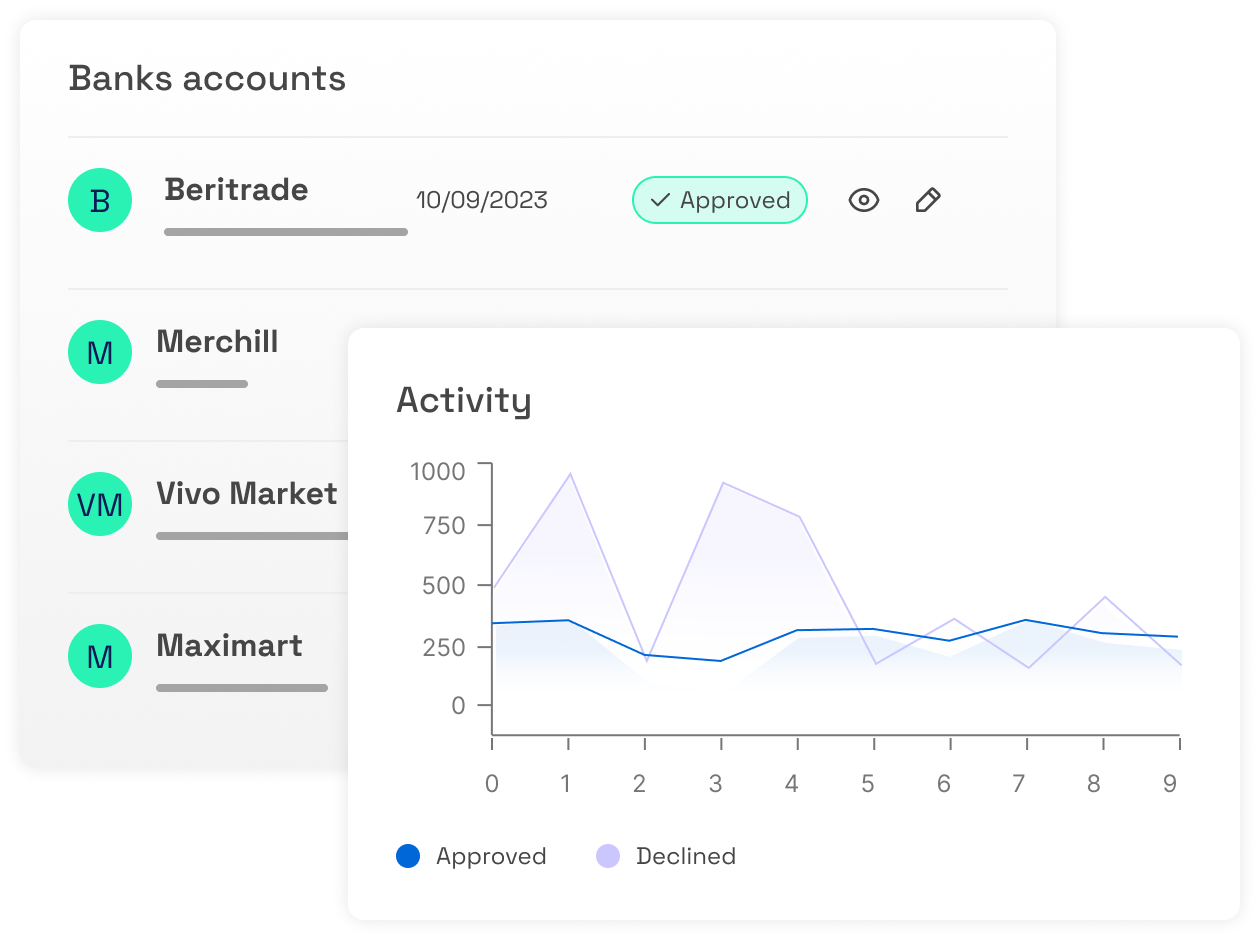Image resolution: width=1260 pixels, height=940 pixels.
Task: Click the lavender Declined legend dot
Action: tap(608, 856)
